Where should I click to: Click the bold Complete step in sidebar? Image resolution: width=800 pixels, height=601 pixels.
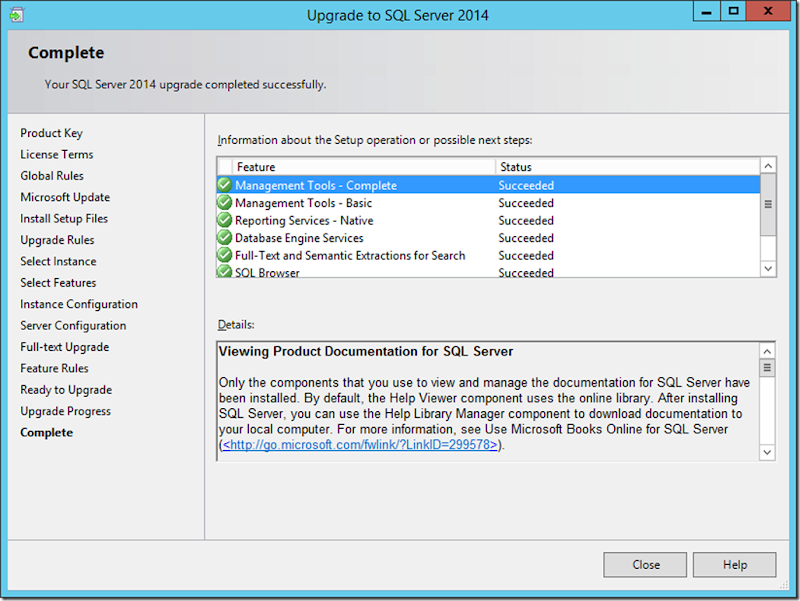pyautogui.click(x=46, y=433)
